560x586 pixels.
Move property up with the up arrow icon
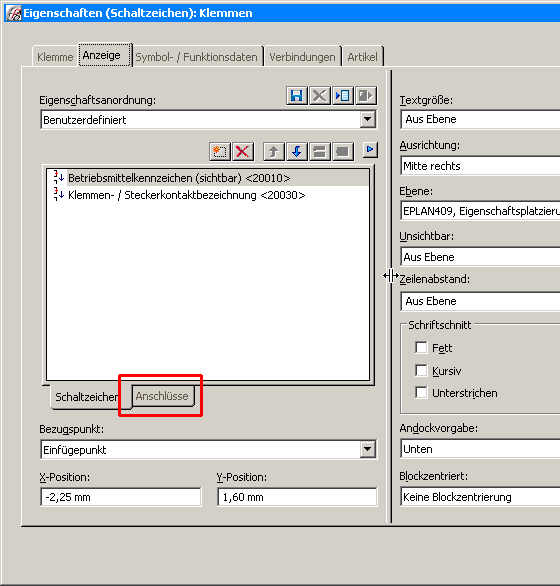click(274, 151)
